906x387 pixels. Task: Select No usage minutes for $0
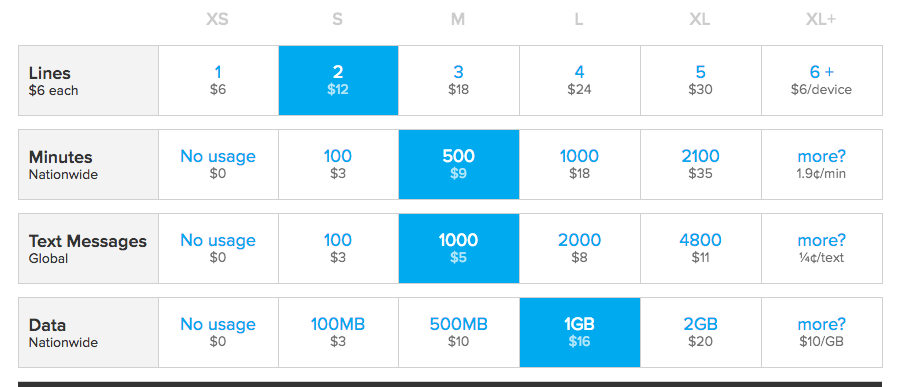[218, 165]
